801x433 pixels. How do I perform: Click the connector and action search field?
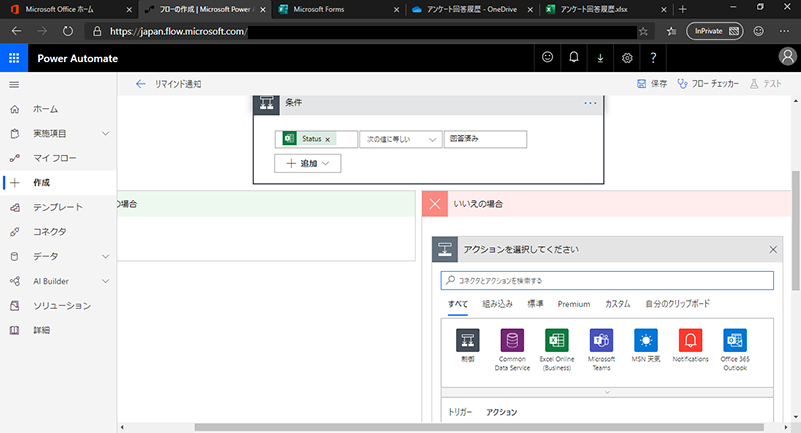(x=607, y=280)
